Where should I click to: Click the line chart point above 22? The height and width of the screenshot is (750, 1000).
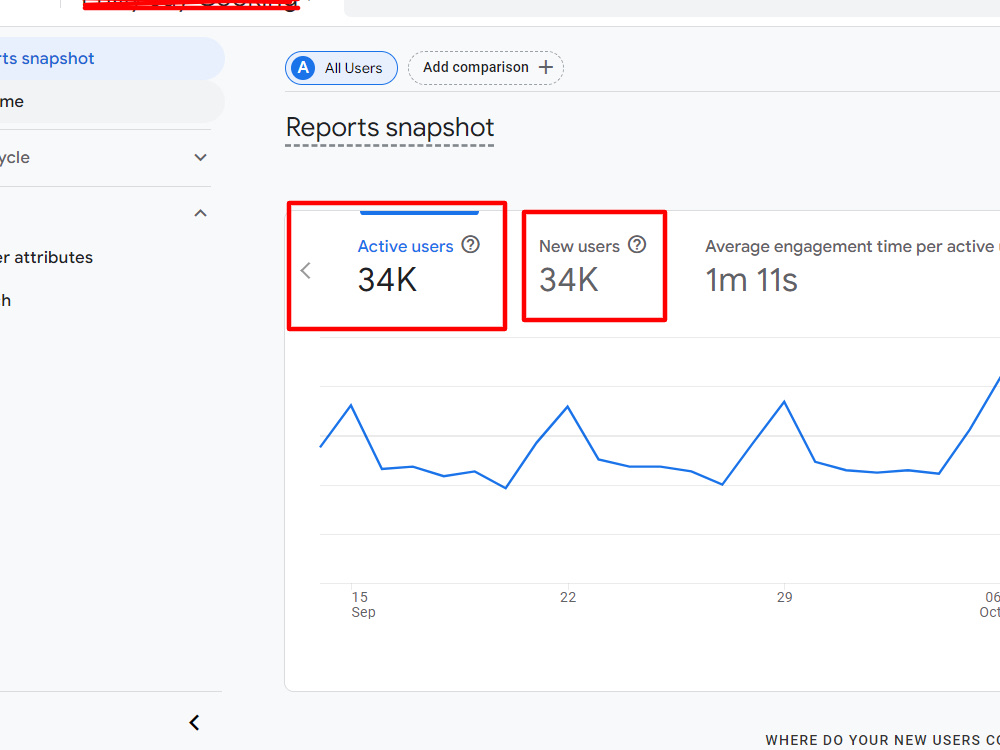pyautogui.click(x=568, y=406)
